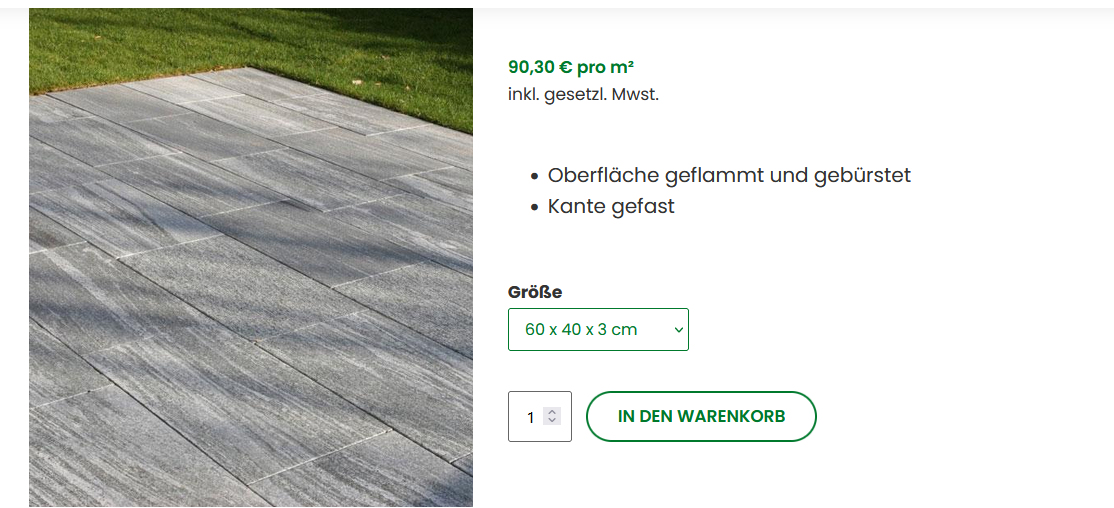1114x508 pixels.
Task: Click the m² unit in the price line
Action: (x=620, y=67)
